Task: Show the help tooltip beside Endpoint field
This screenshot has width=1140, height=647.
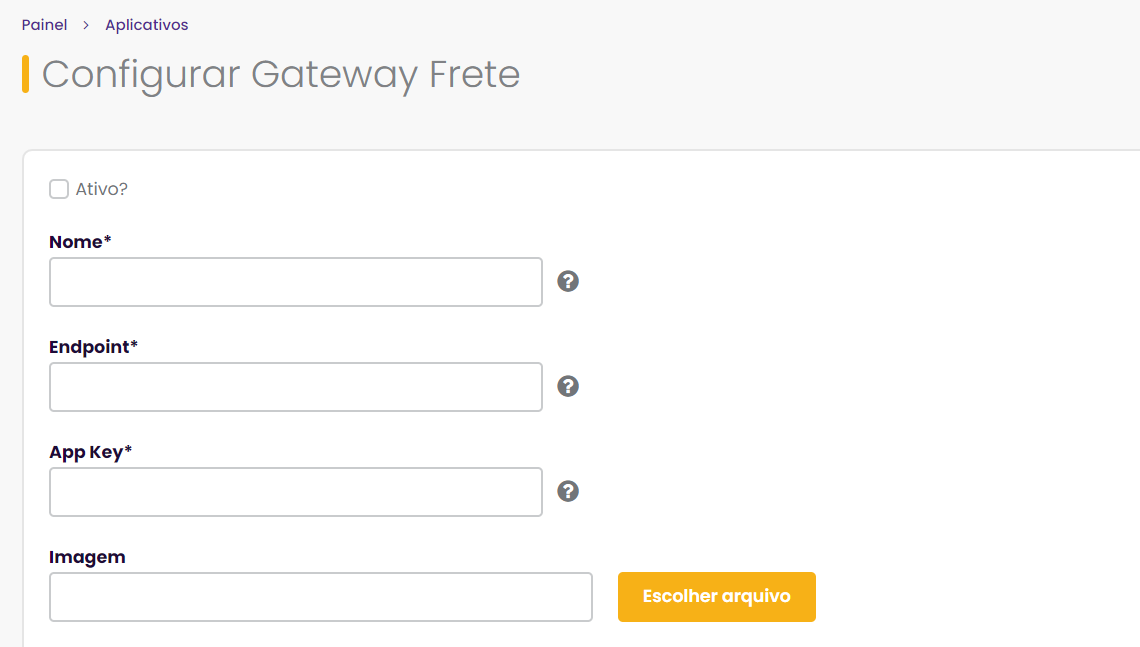Action: pos(568,386)
